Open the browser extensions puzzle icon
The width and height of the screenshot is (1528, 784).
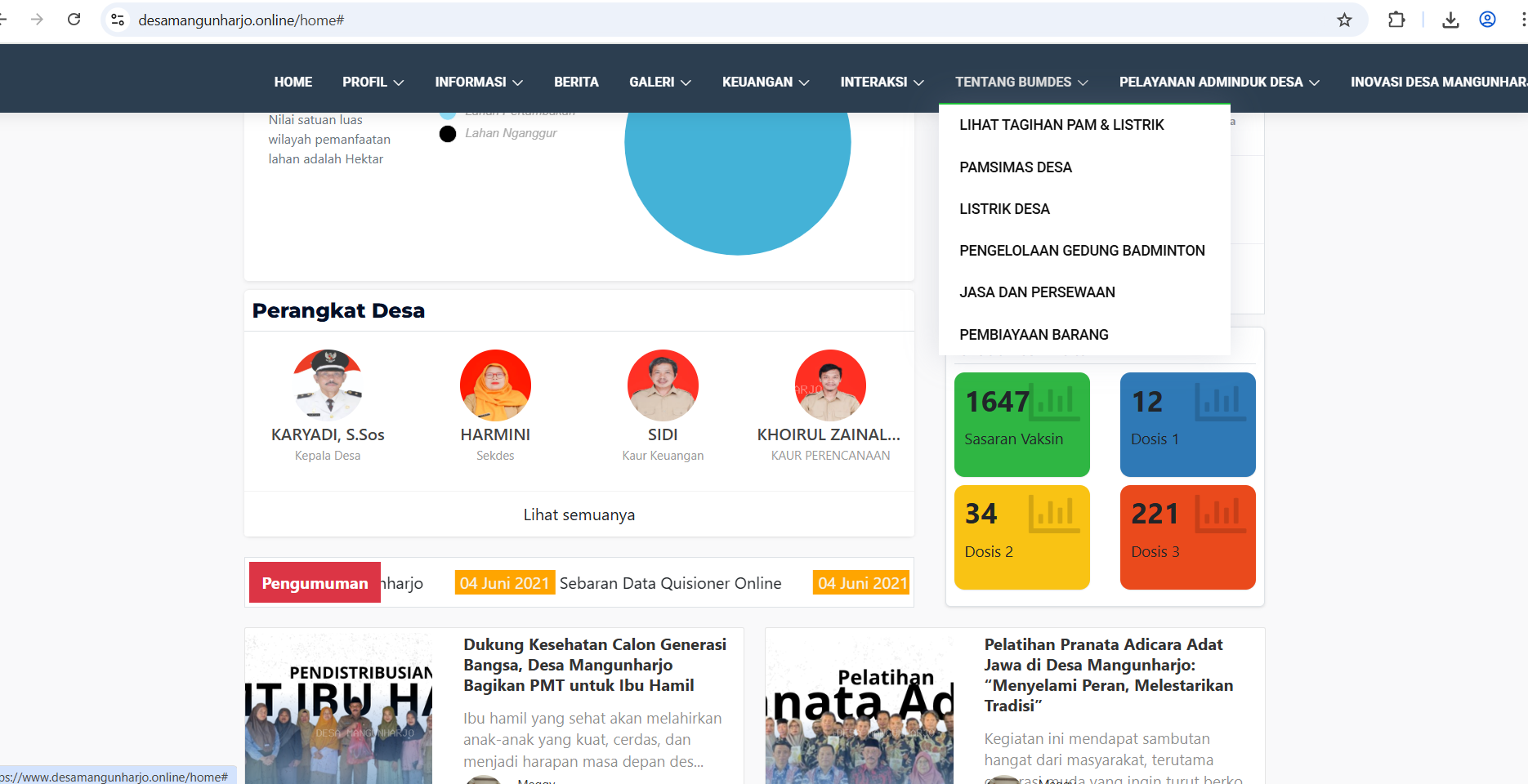(1396, 20)
